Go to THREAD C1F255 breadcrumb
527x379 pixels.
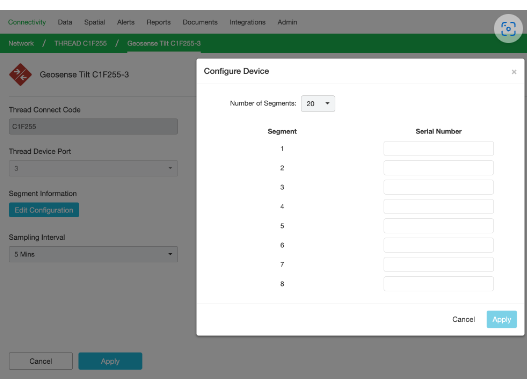[x=81, y=43]
